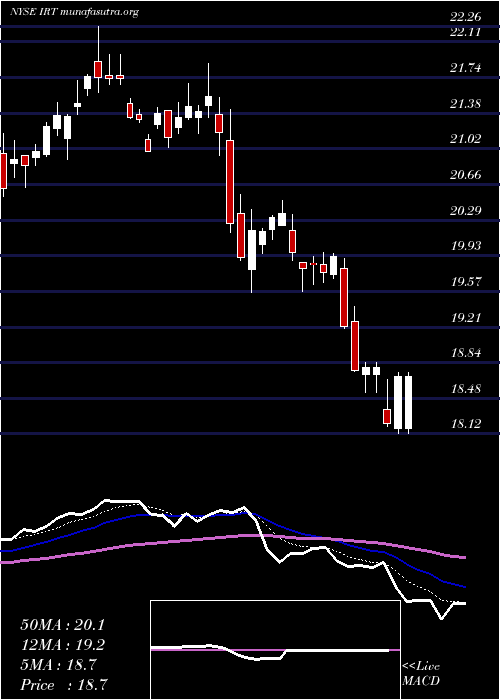The height and width of the screenshot is (700, 500).
Task: Select the 19.93 price level label
Action: [x=465, y=246]
